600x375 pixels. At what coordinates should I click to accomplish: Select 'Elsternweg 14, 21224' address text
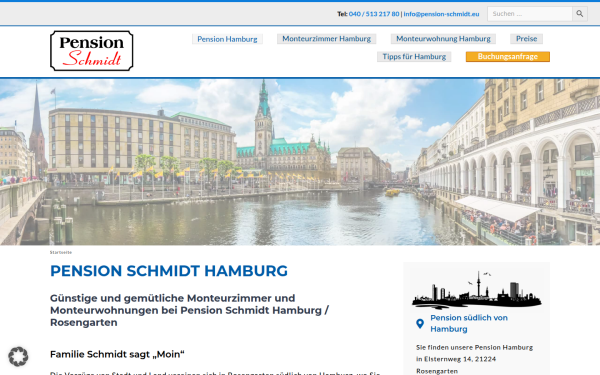[459, 359]
